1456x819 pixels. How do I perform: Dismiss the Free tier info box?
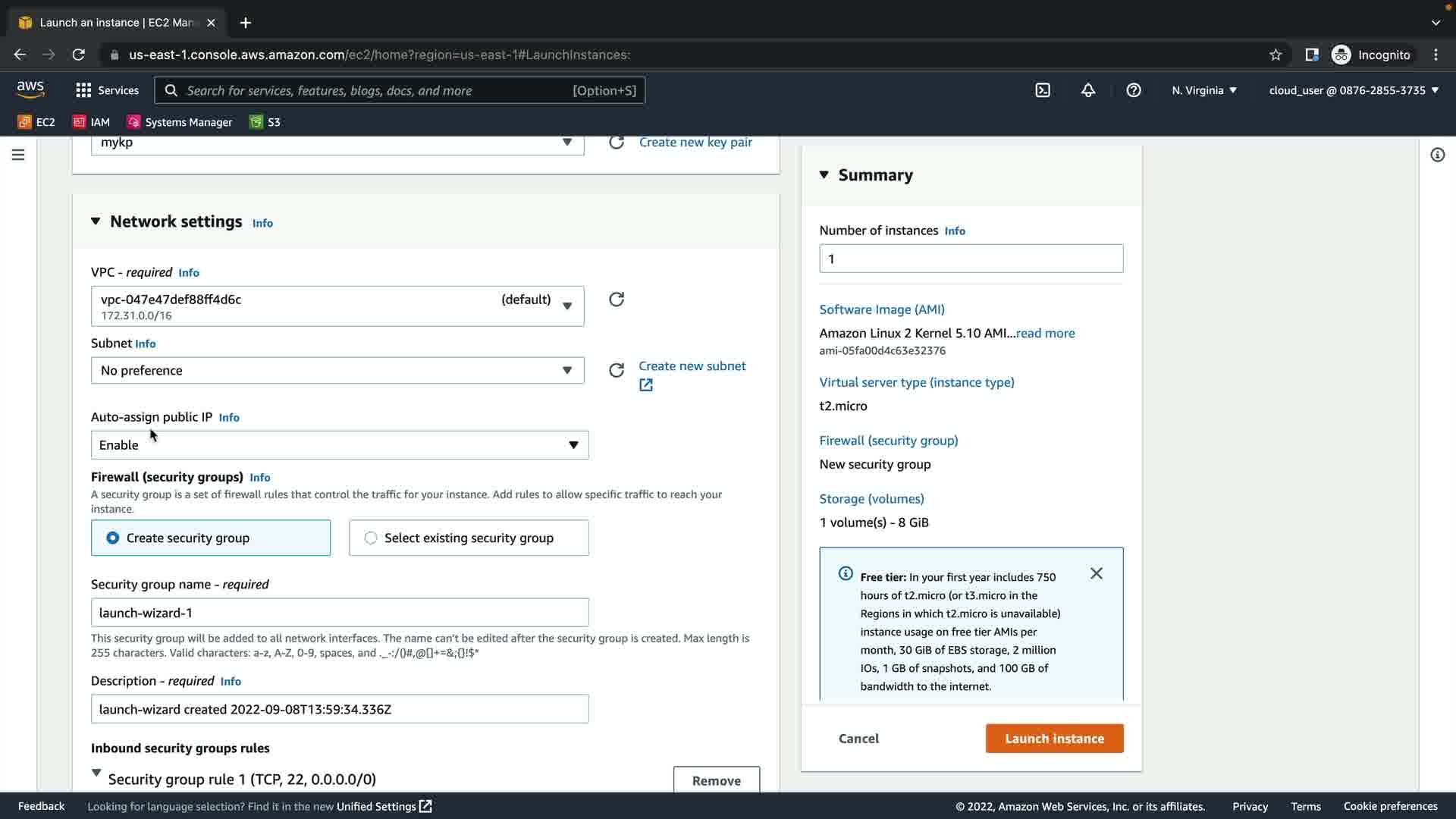point(1097,574)
